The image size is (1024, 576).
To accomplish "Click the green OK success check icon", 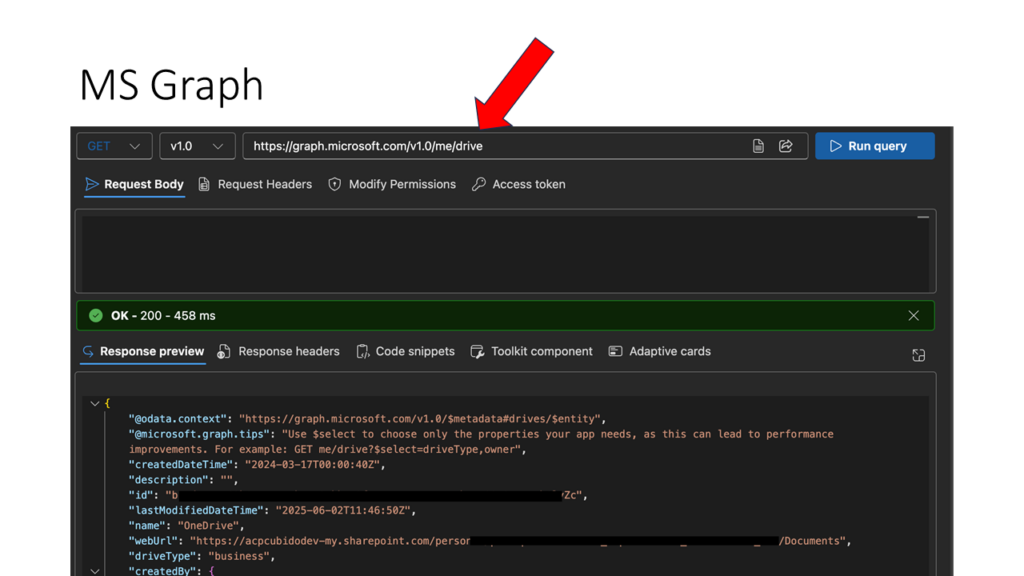I will click(x=96, y=315).
